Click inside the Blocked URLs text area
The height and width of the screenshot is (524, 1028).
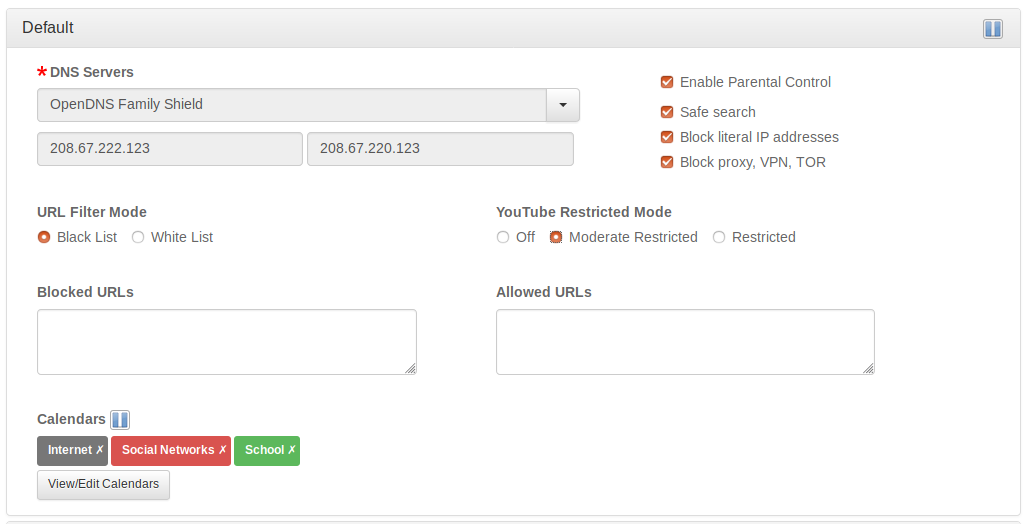point(226,341)
